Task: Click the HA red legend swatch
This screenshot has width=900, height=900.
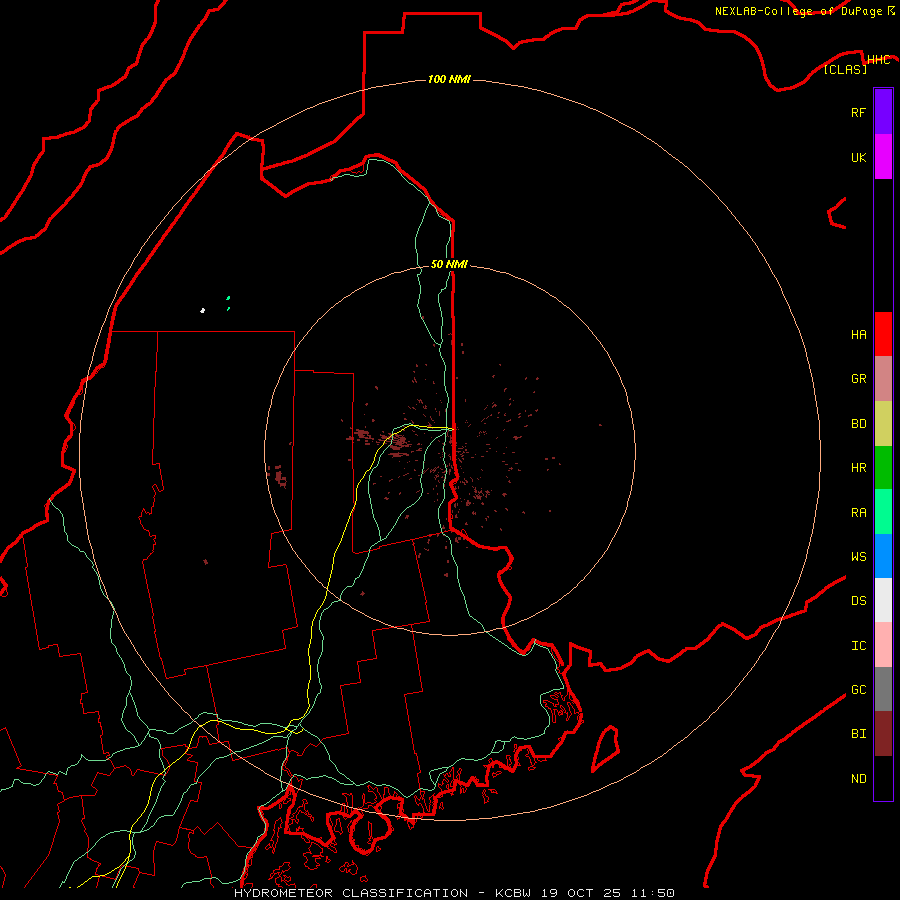Action: coord(883,334)
